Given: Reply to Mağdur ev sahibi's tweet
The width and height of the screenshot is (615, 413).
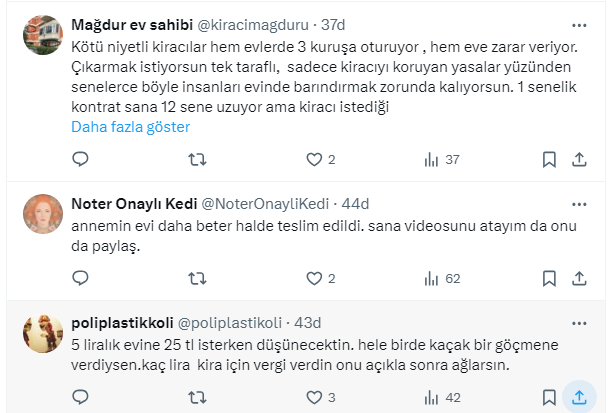Looking at the screenshot, I should [x=79, y=159].
